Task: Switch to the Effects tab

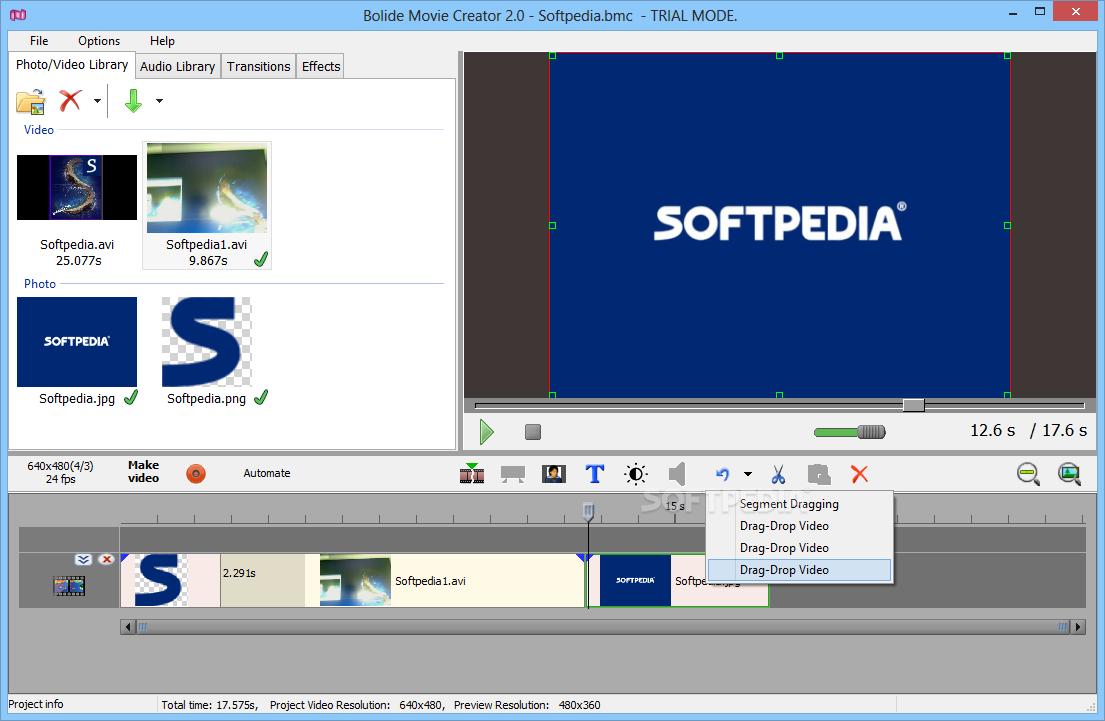Action: coord(321,66)
